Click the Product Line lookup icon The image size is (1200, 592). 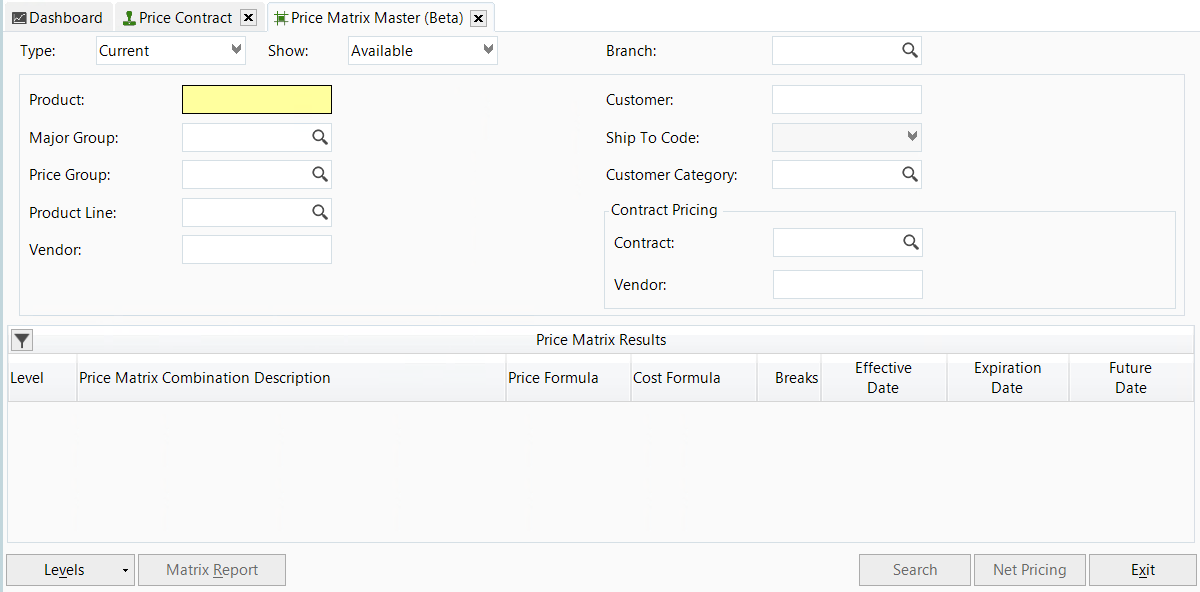coord(319,212)
